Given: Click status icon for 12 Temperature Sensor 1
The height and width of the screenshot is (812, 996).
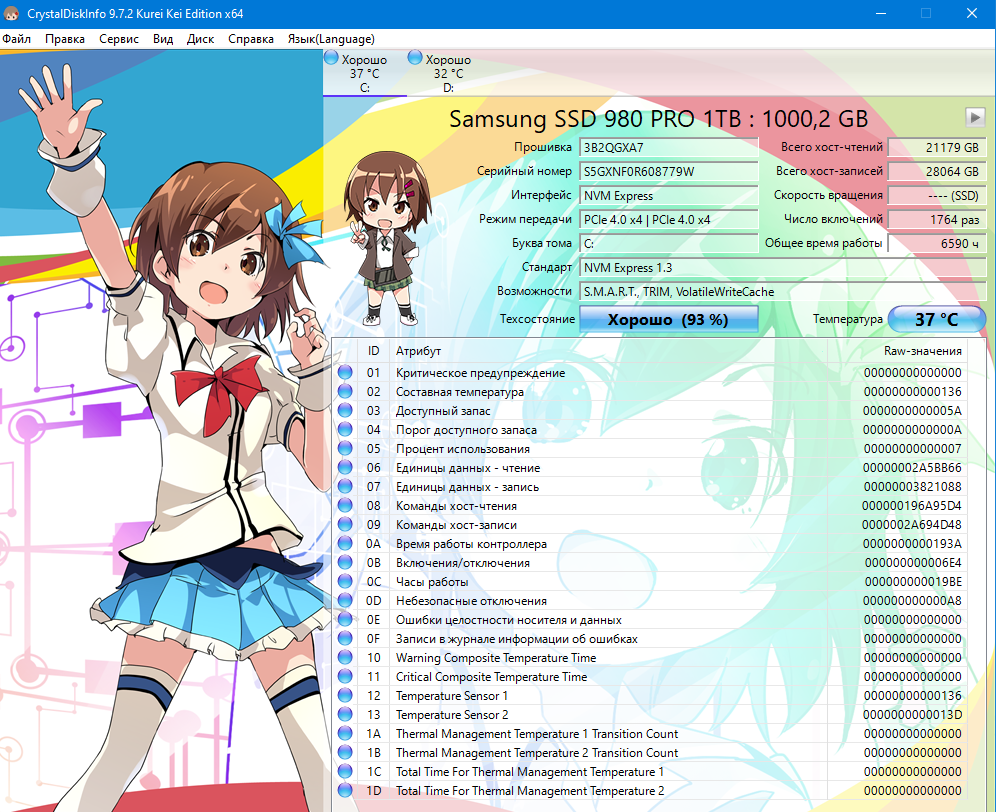Looking at the screenshot, I should (x=345, y=696).
